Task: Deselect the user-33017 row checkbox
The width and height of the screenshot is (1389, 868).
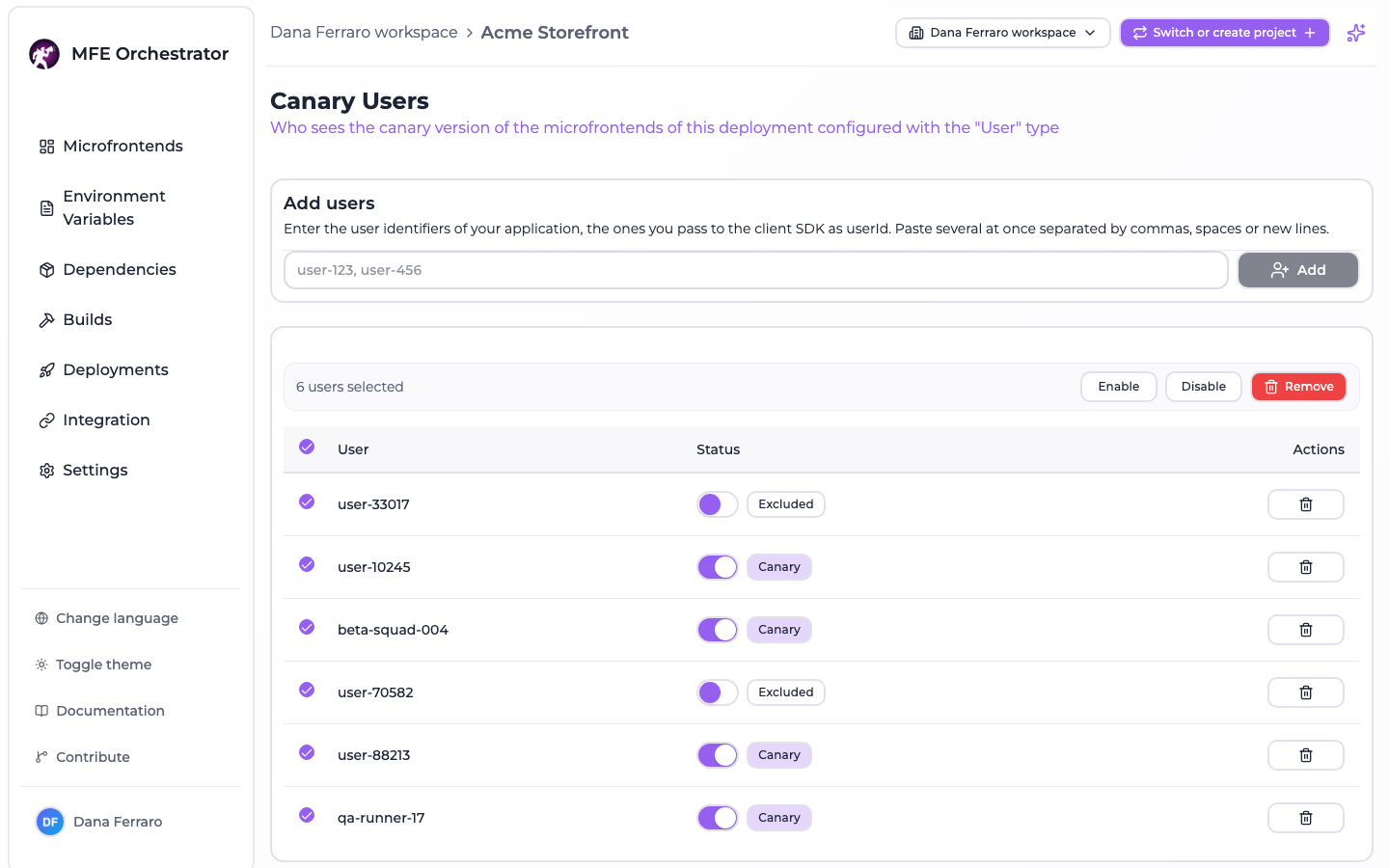Action: [307, 502]
